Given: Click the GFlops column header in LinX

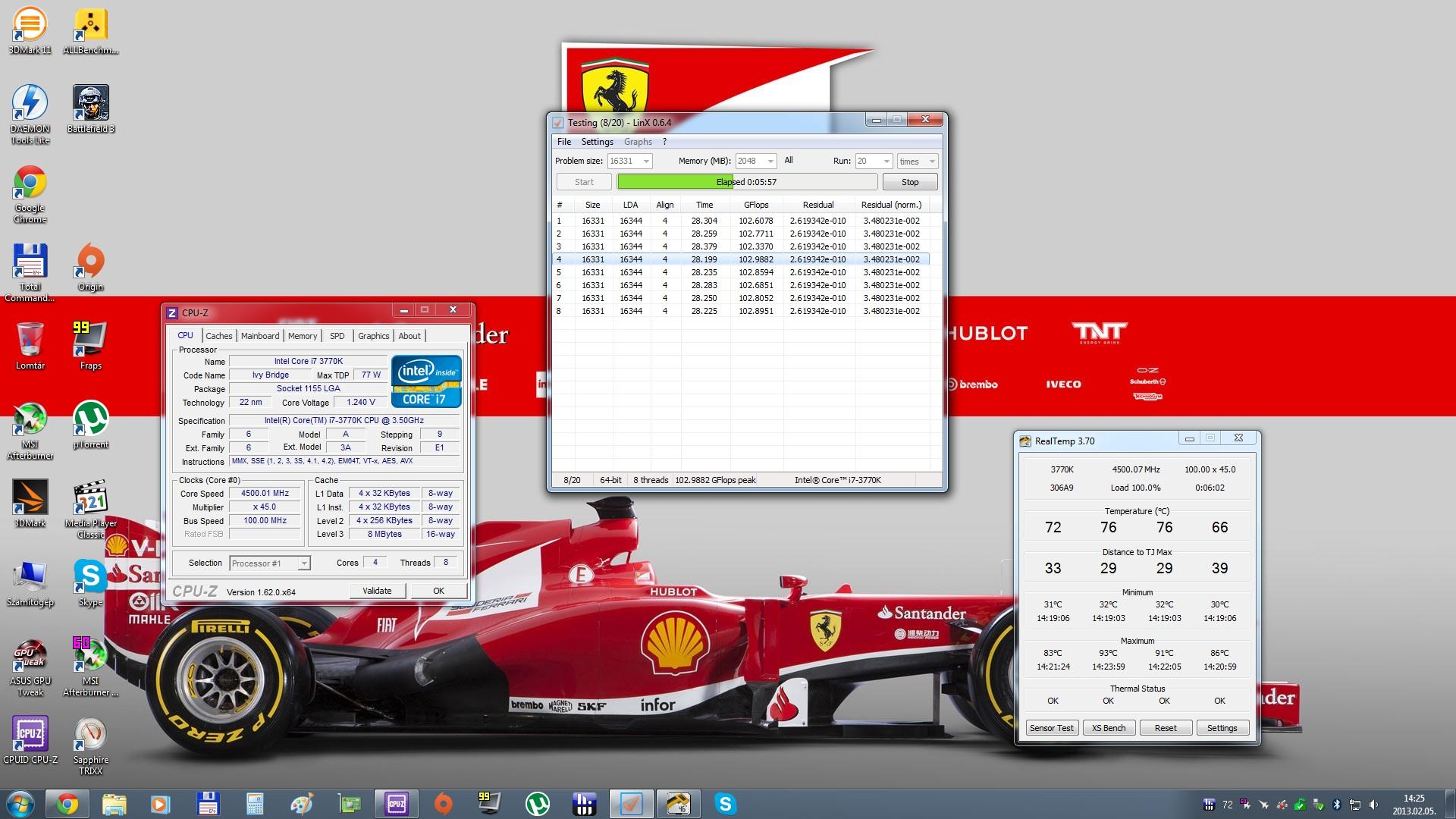Looking at the screenshot, I should click(756, 205).
